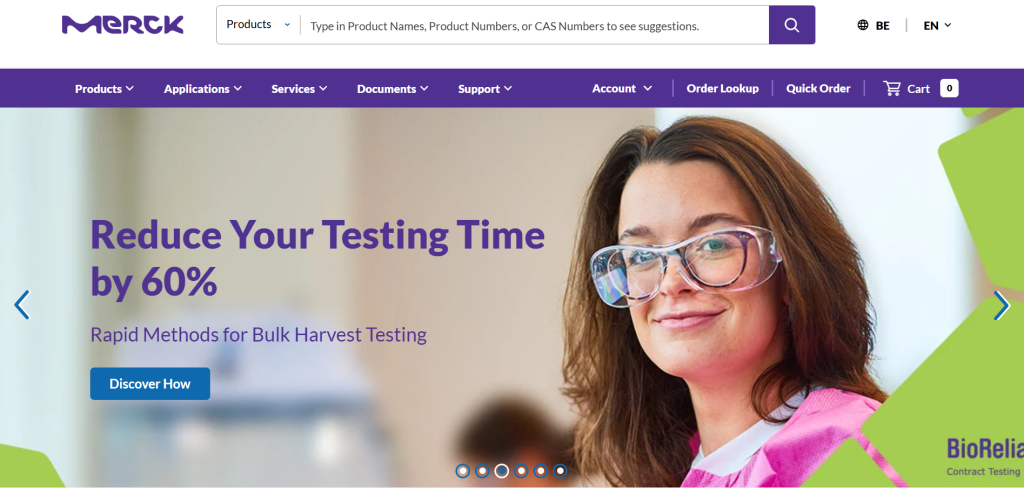Open the Documents navigation menu
This screenshot has height=488, width=1024.
(x=392, y=89)
